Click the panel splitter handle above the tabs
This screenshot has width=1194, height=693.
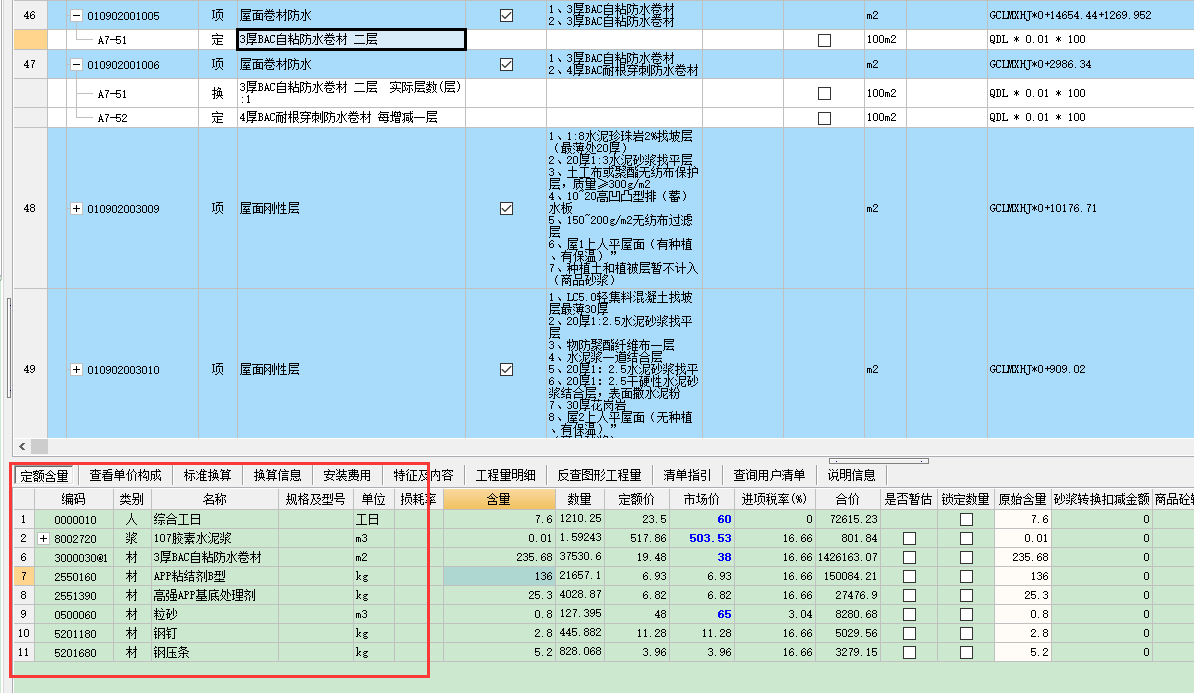pos(879,461)
